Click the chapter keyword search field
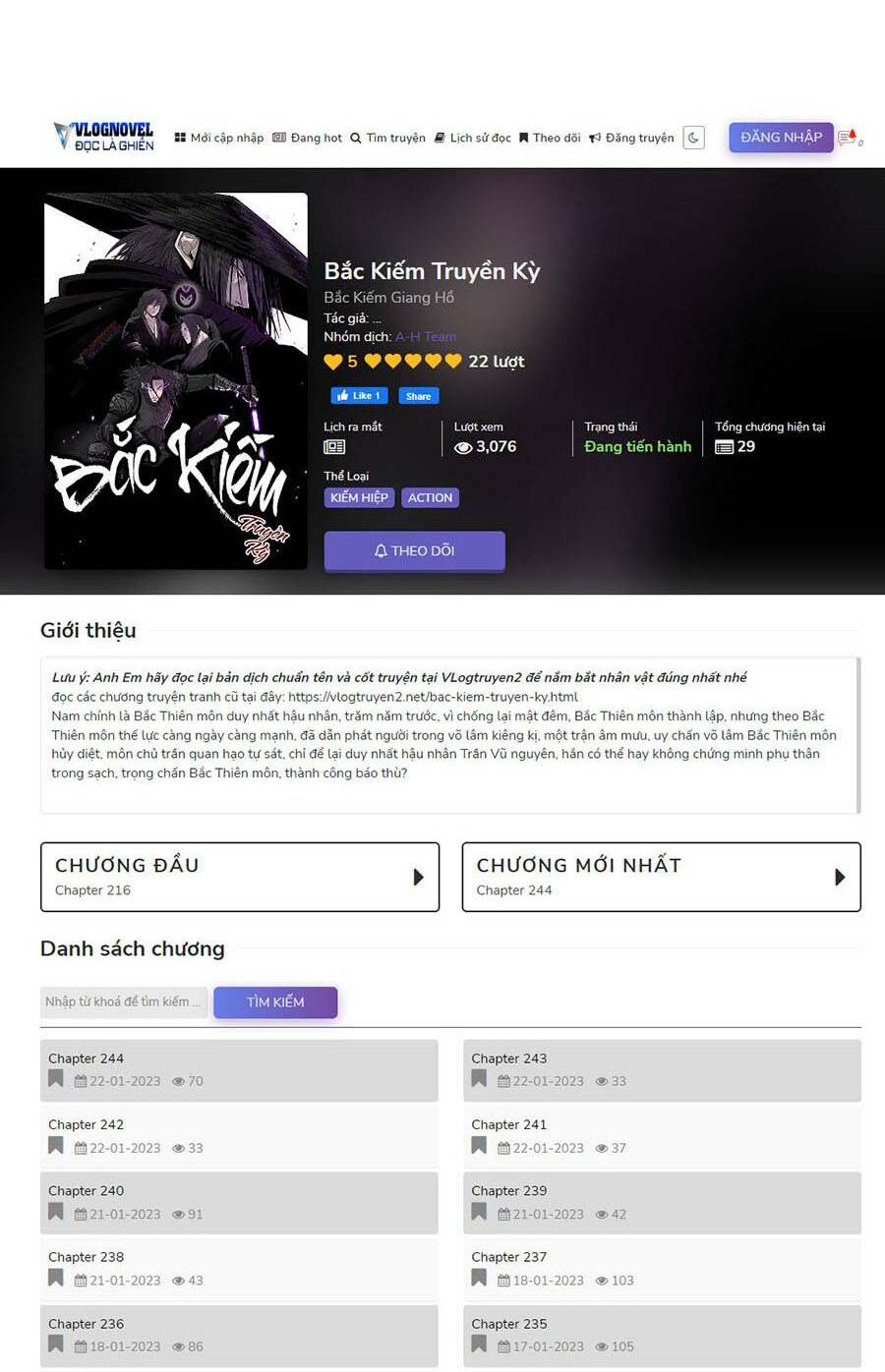The image size is (885, 1372). click(x=124, y=1001)
